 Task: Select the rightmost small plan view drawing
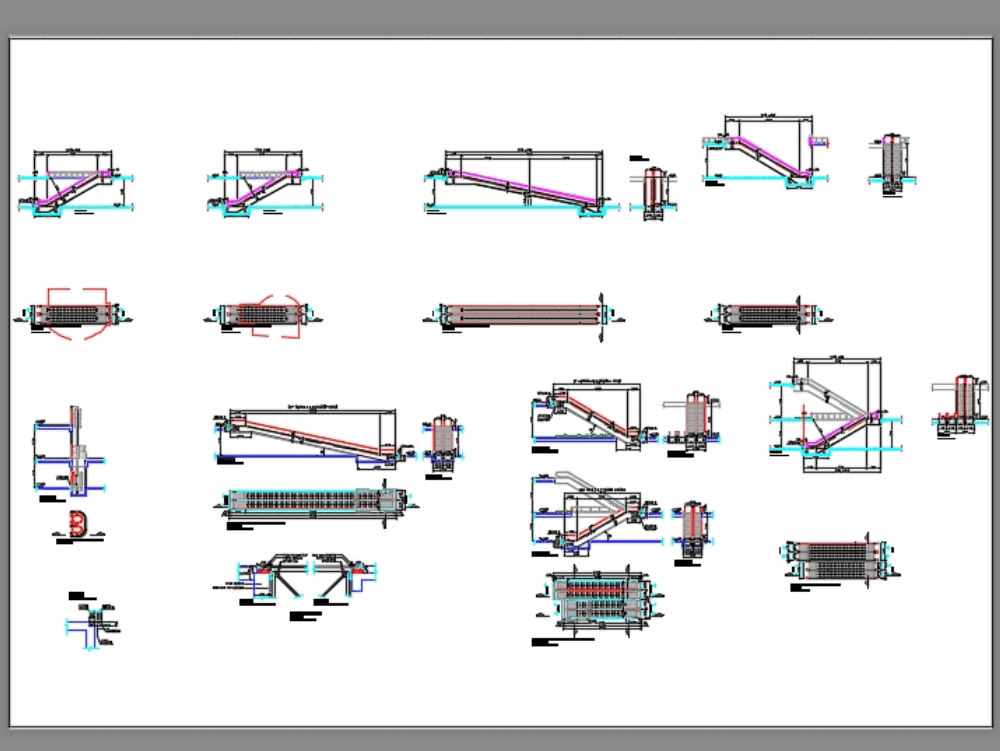[x=770, y=315]
